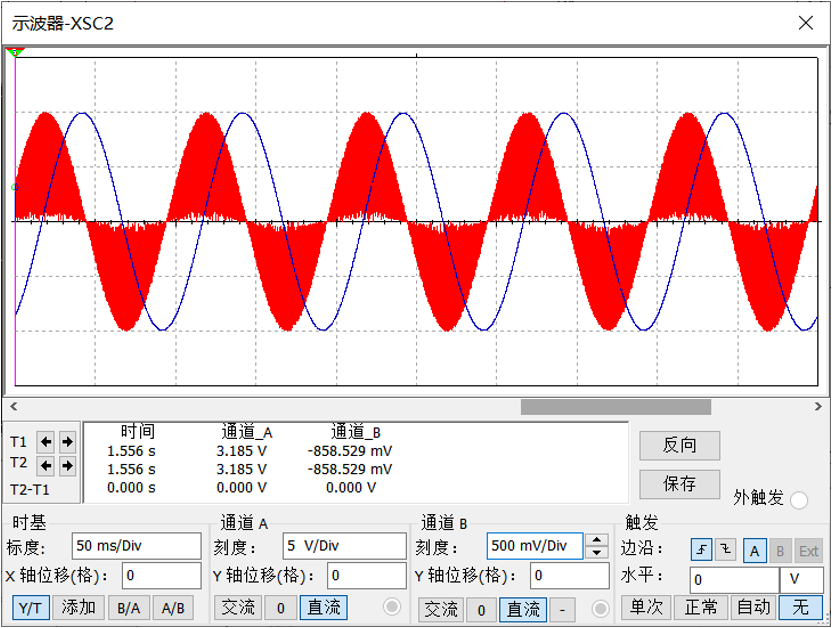Set Channel A coupling to 0

point(281,608)
